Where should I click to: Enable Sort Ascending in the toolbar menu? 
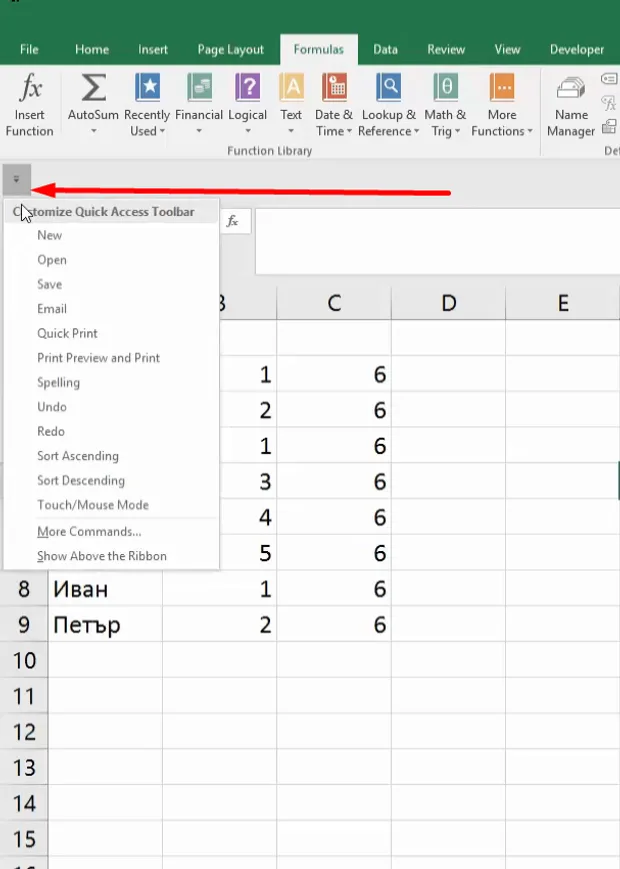click(x=78, y=456)
